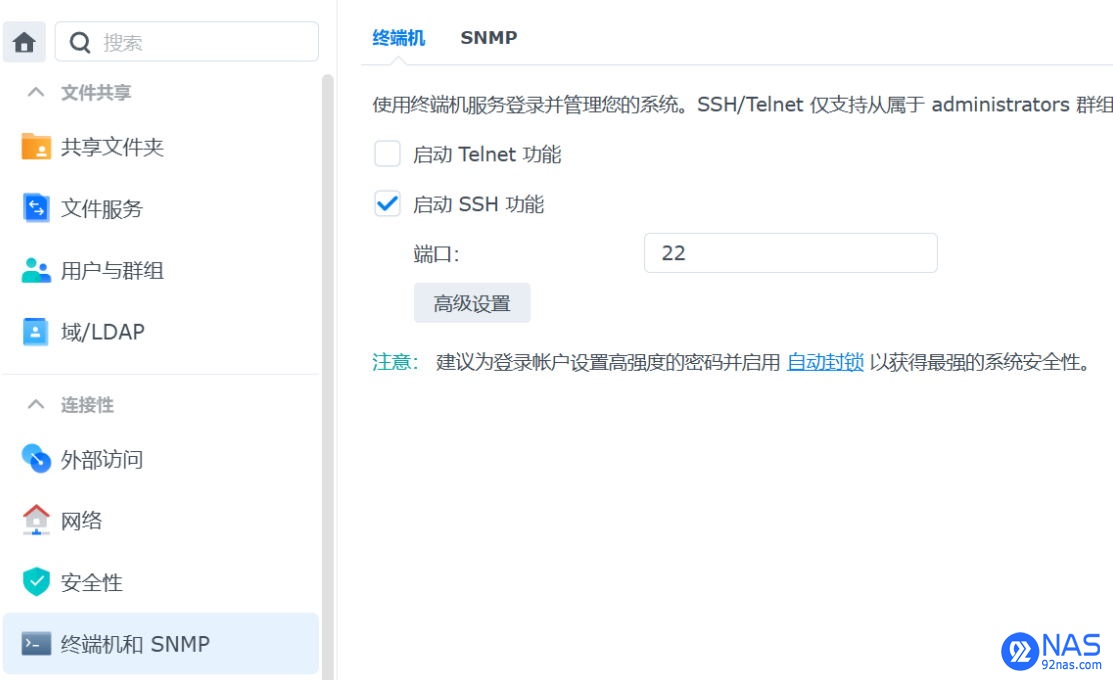Select the 外部访问 sidebar label
Image resolution: width=1113 pixels, height=680 pixels.
pyautogui.click(x=102, y=459)
